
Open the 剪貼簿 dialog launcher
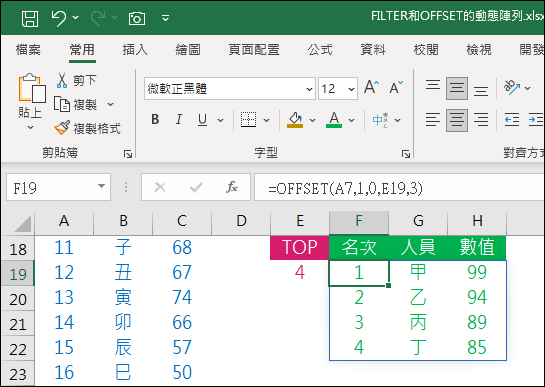128,154
